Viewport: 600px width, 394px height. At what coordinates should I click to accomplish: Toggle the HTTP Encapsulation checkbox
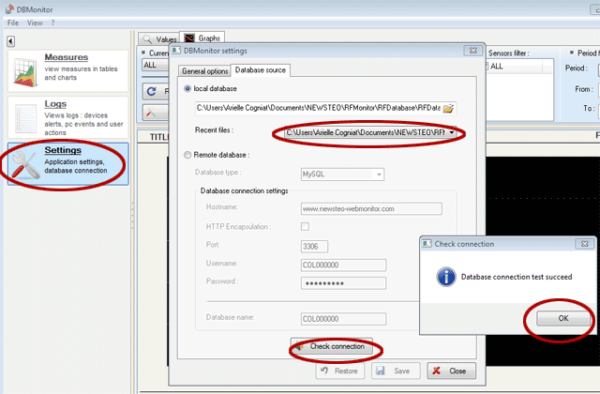pos(305,226)
